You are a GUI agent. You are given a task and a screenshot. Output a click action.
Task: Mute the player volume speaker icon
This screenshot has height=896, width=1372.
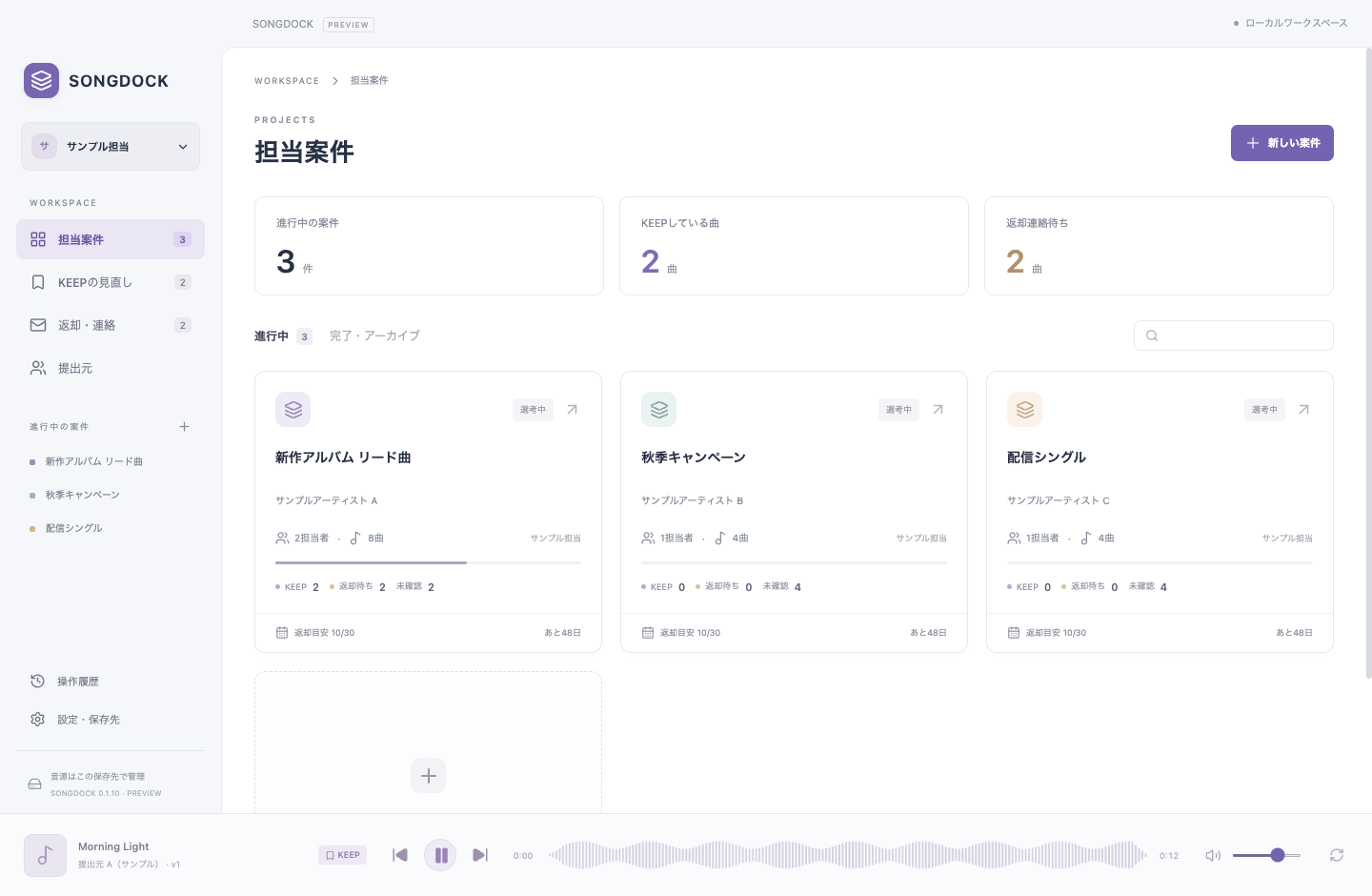(x=1213, y=855)
